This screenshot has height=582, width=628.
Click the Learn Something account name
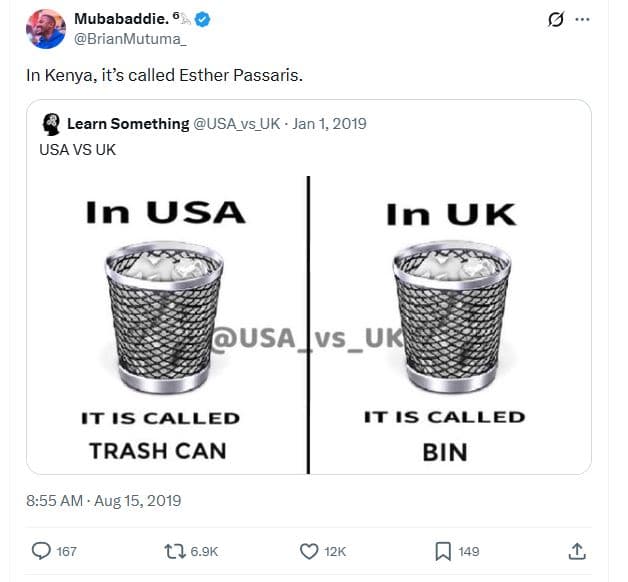128,124
